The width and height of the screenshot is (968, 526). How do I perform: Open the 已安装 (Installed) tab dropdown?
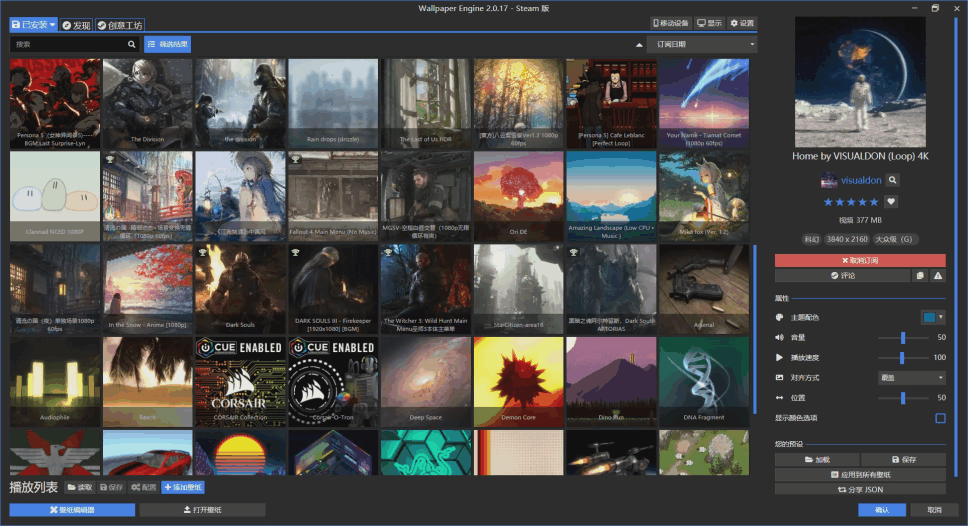[33, 25]
